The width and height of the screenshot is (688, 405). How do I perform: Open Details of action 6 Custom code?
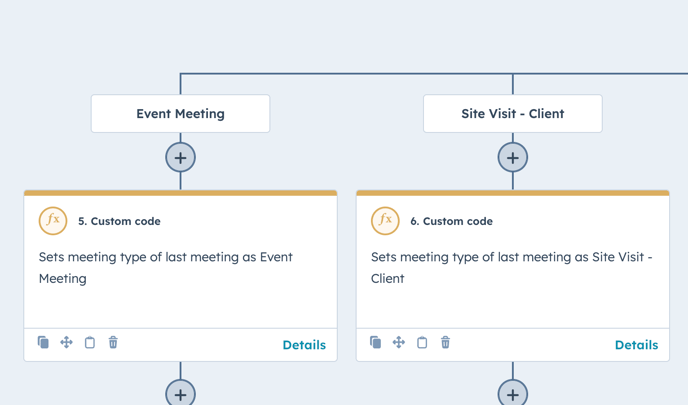pos(636,345)
